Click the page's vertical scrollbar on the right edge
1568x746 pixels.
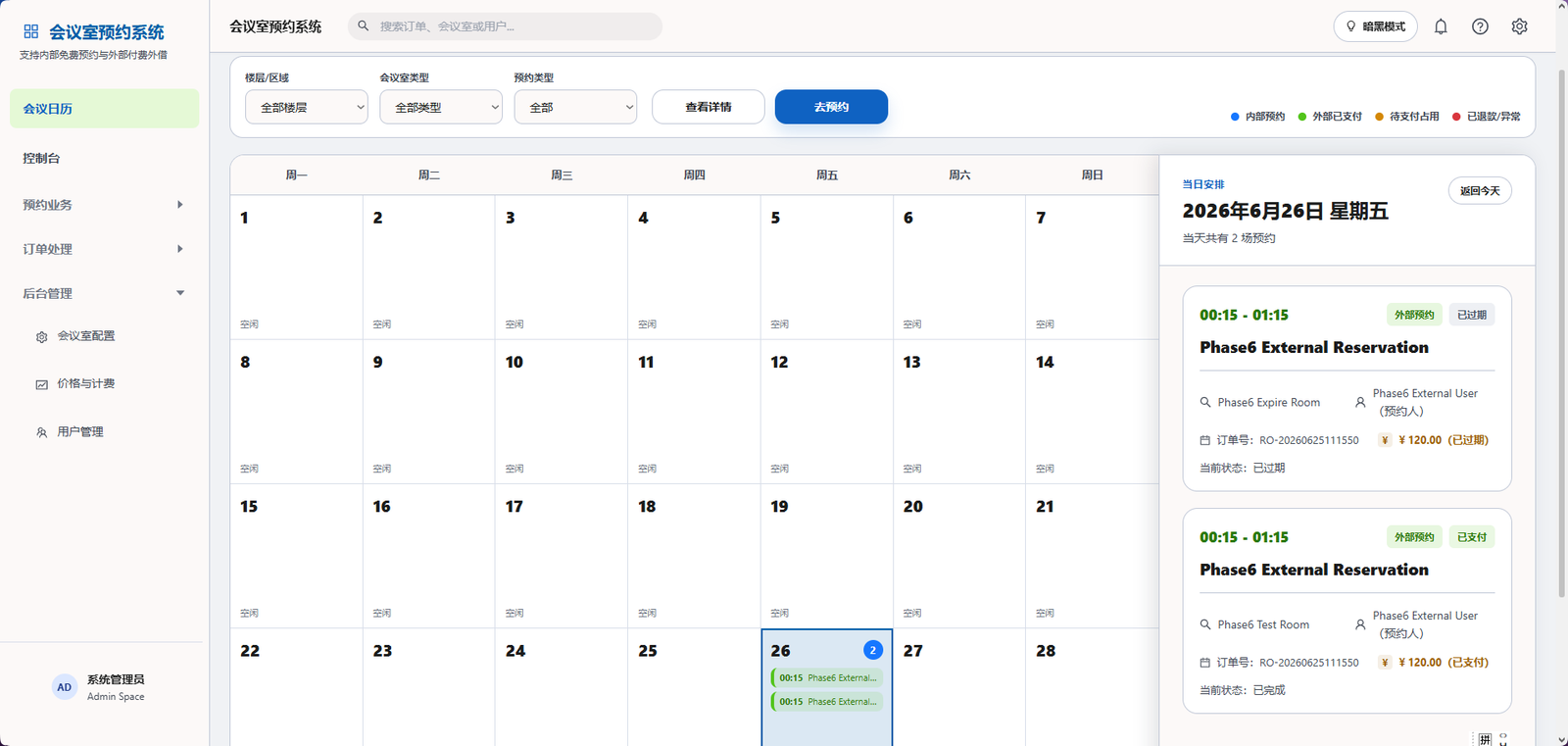point(1561,333)
